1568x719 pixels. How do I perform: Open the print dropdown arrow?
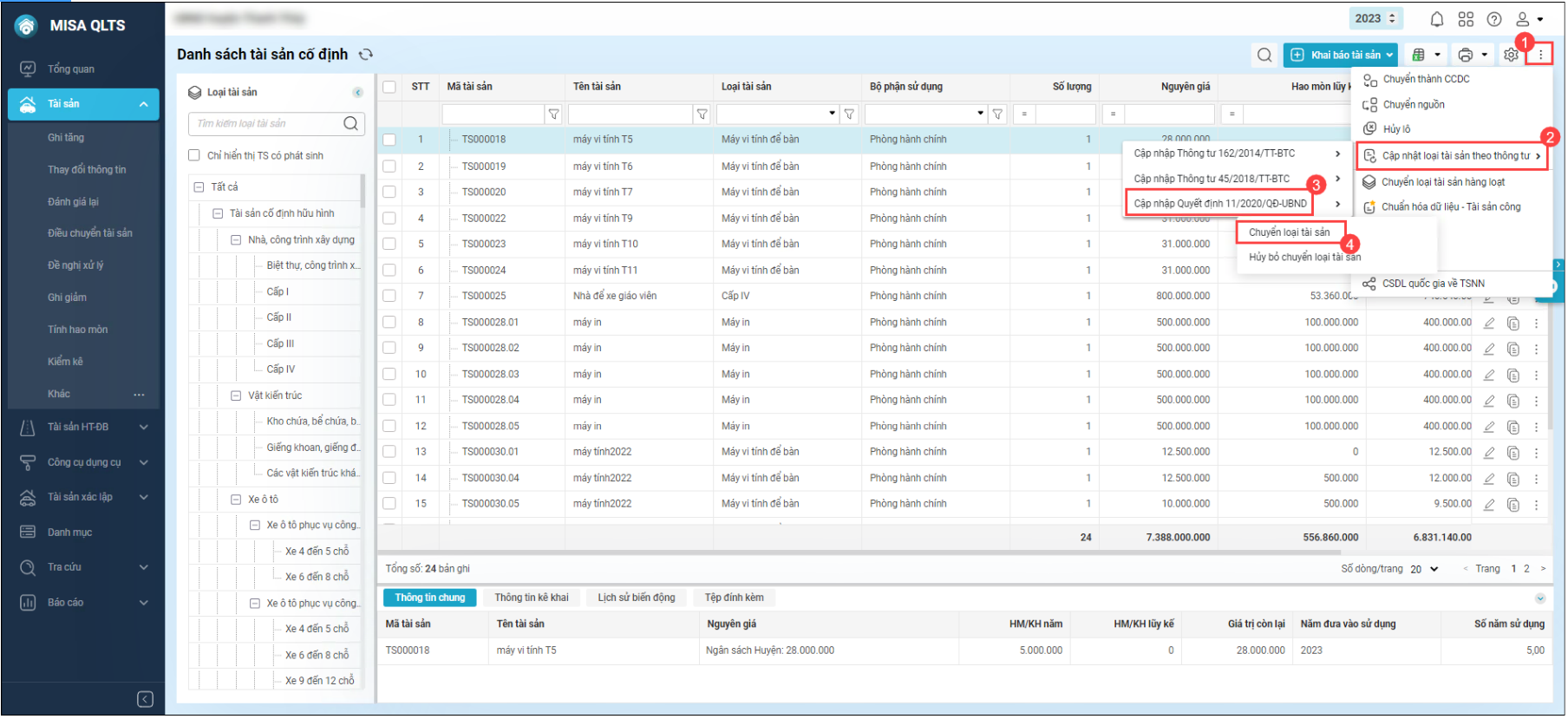pyautogui.click(x=1484, y=55)
